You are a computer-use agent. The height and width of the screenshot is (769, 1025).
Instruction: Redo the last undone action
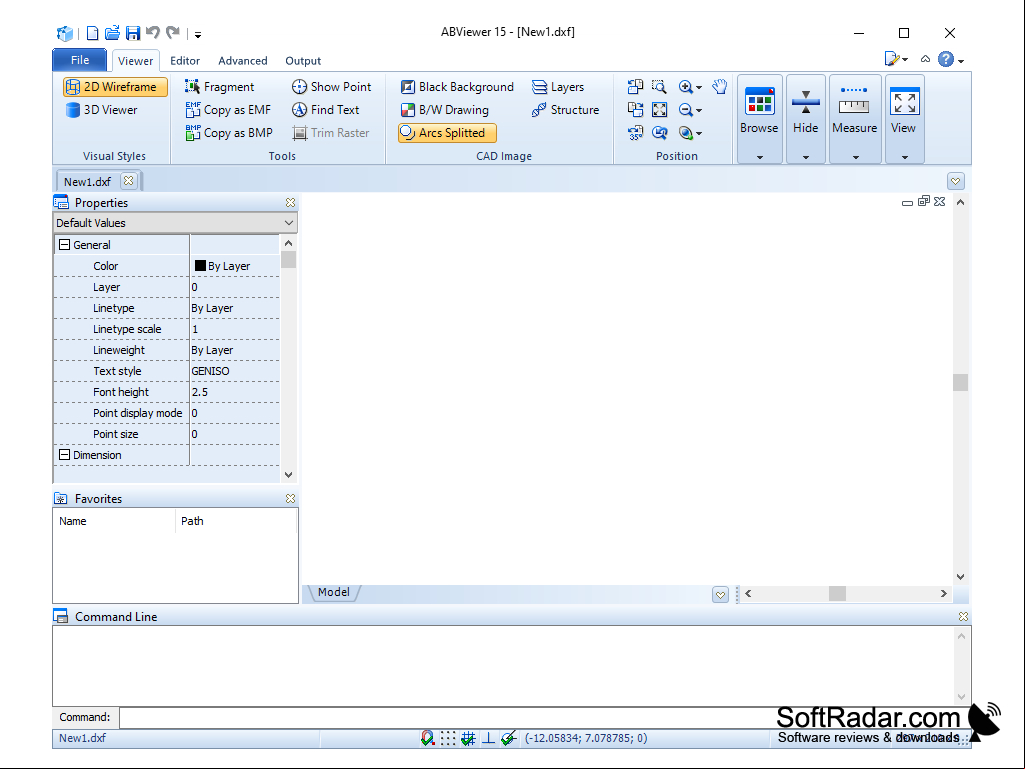click(x=173, y=32)
